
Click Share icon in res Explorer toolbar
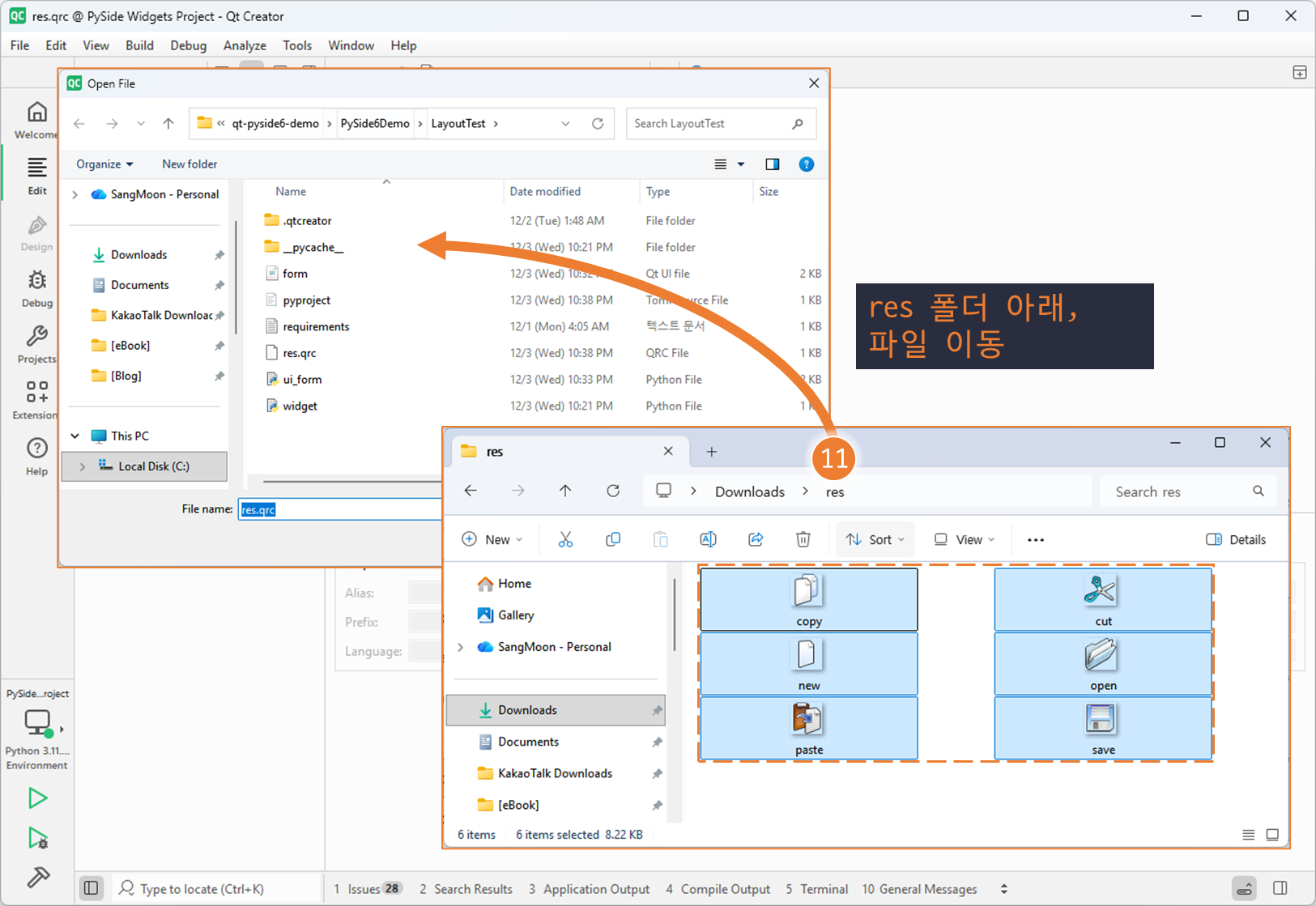point(756,539)
